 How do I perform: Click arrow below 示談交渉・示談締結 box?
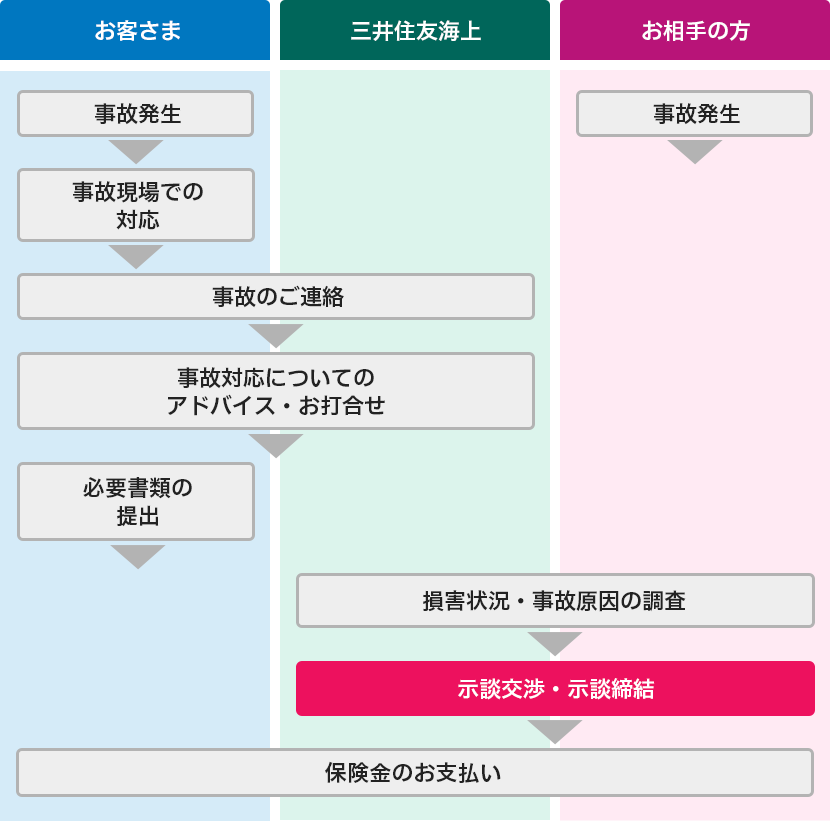[x=555, y=732]
